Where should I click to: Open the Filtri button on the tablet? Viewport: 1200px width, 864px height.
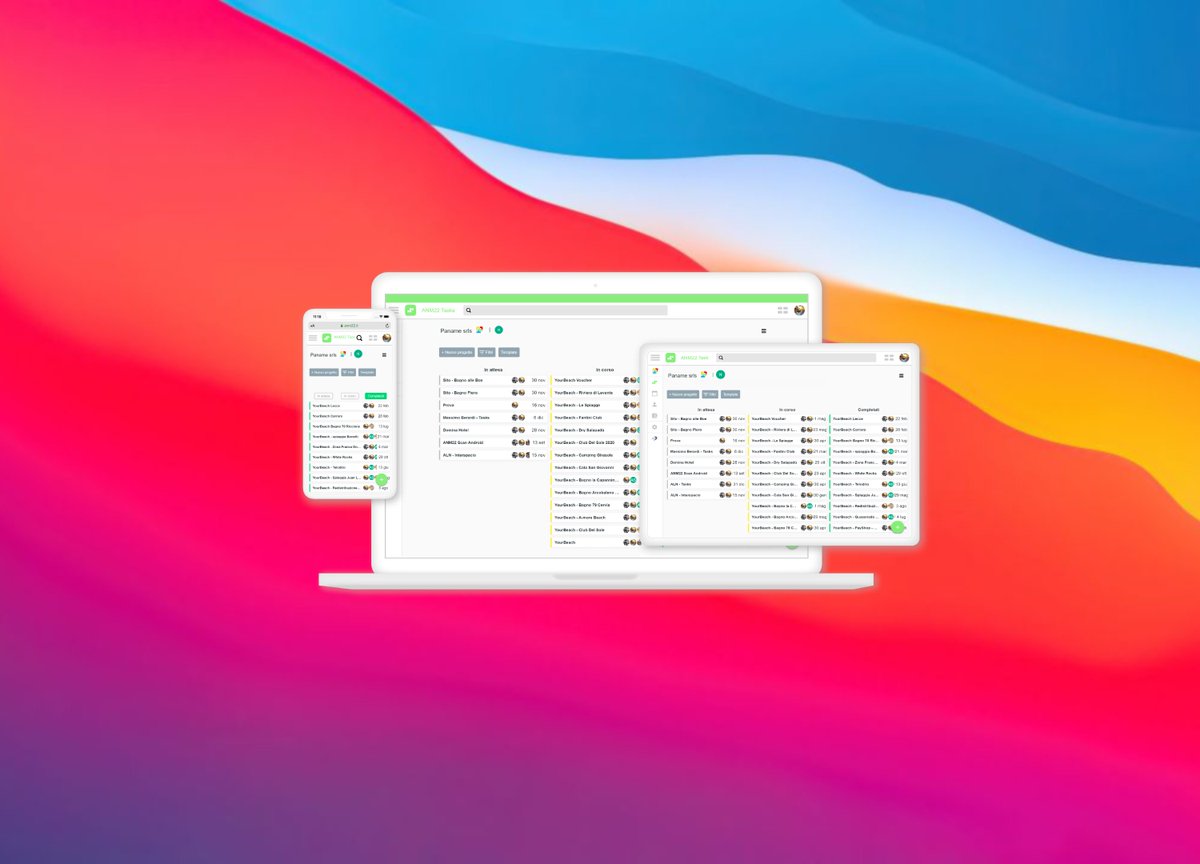coord(710,394)
